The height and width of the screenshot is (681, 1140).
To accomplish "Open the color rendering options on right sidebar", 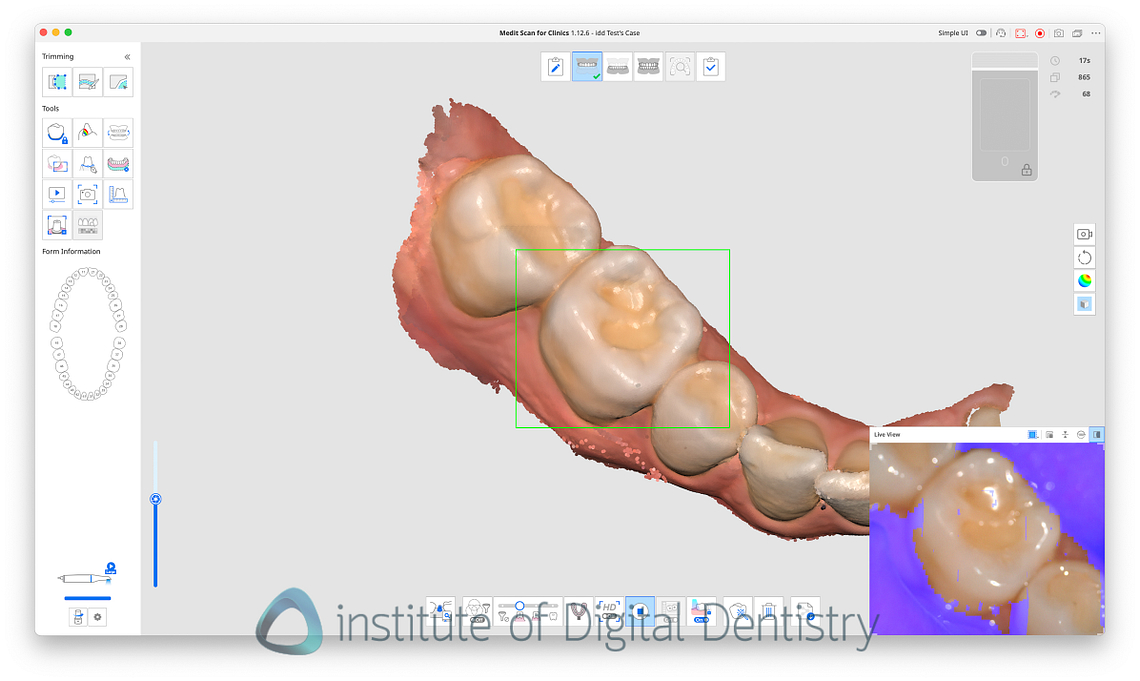I will tap(1084, 280).
